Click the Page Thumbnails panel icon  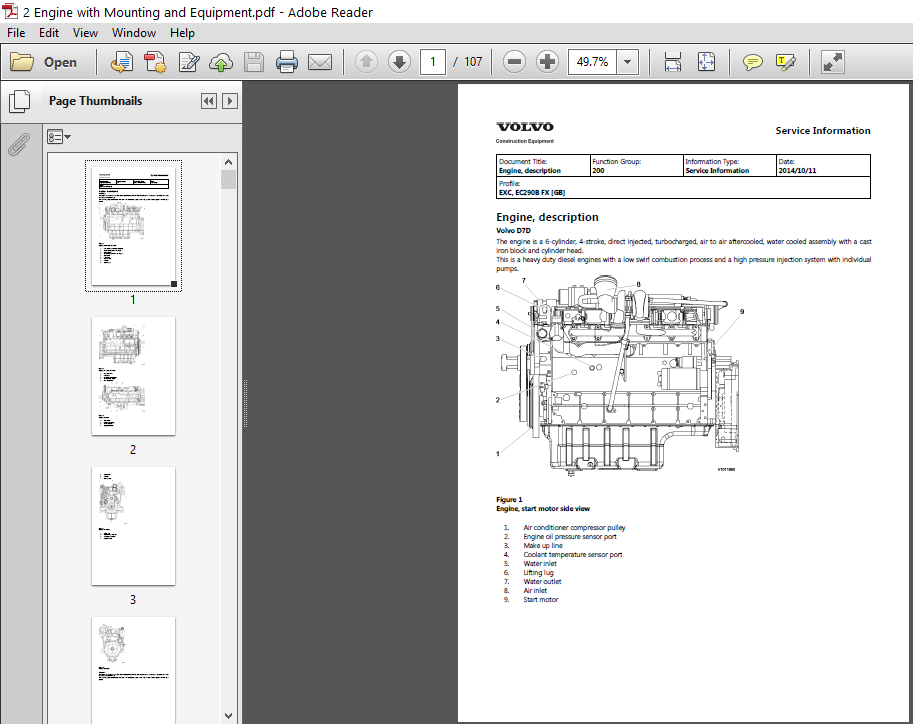(19, 101)
